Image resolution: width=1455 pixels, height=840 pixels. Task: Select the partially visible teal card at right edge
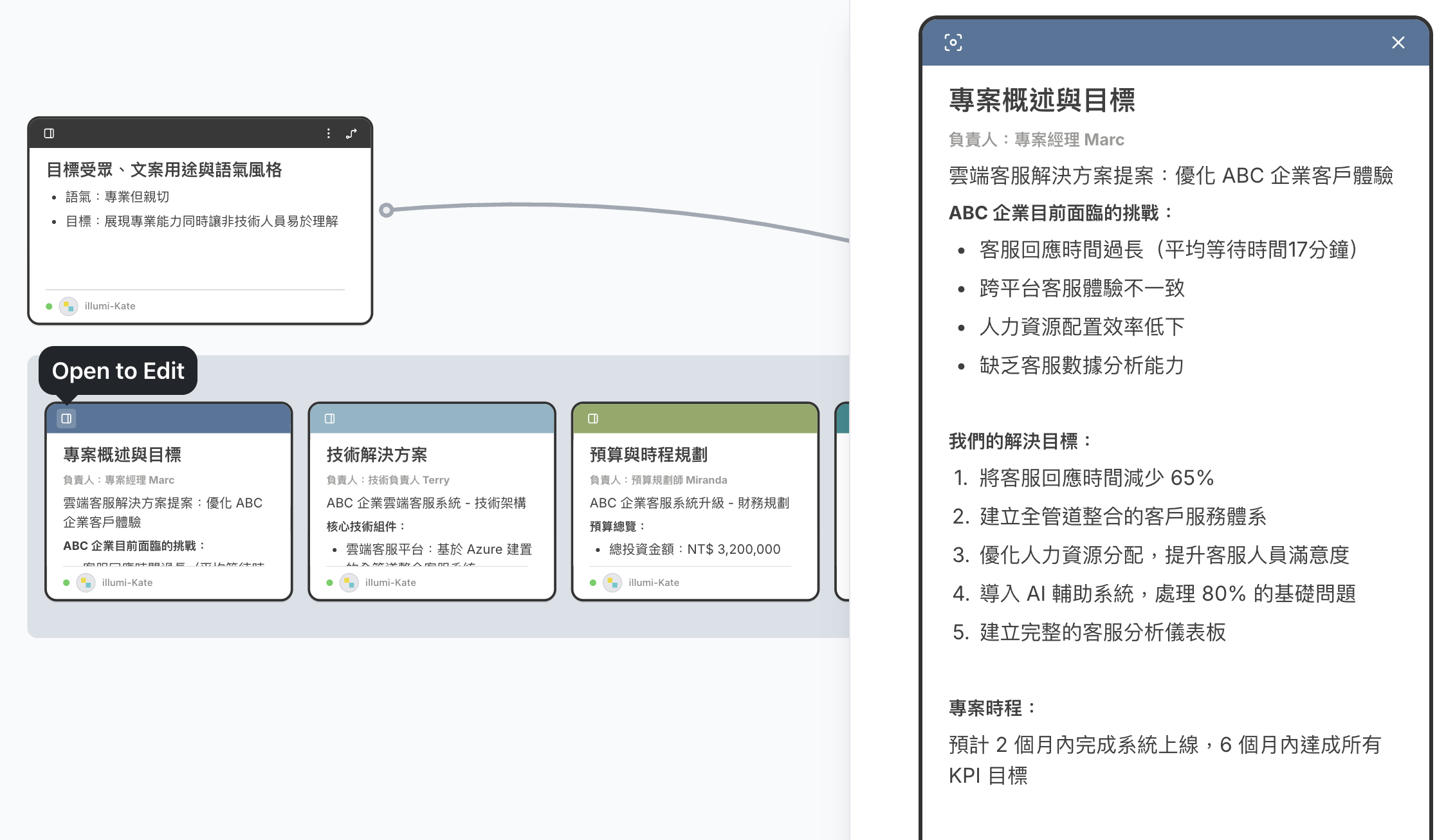[x=842, y=502]
